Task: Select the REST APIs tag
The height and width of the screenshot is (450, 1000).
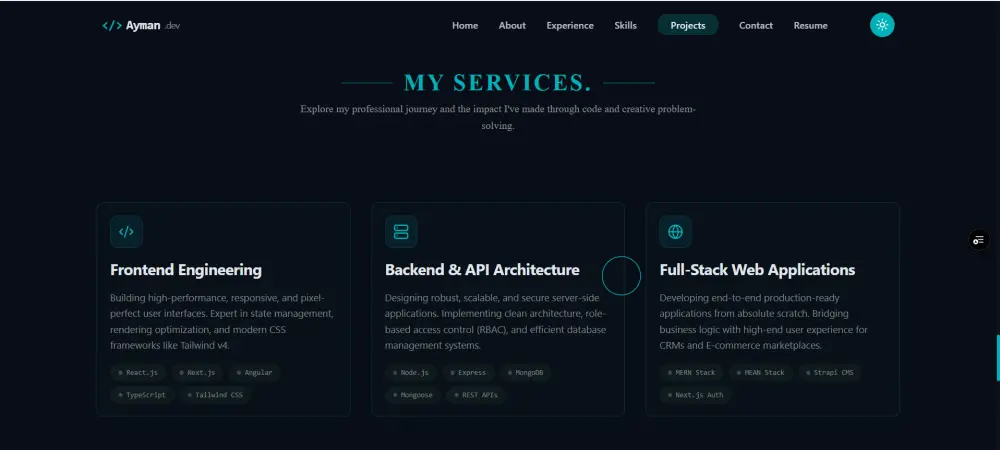Action: pos(476,395)
